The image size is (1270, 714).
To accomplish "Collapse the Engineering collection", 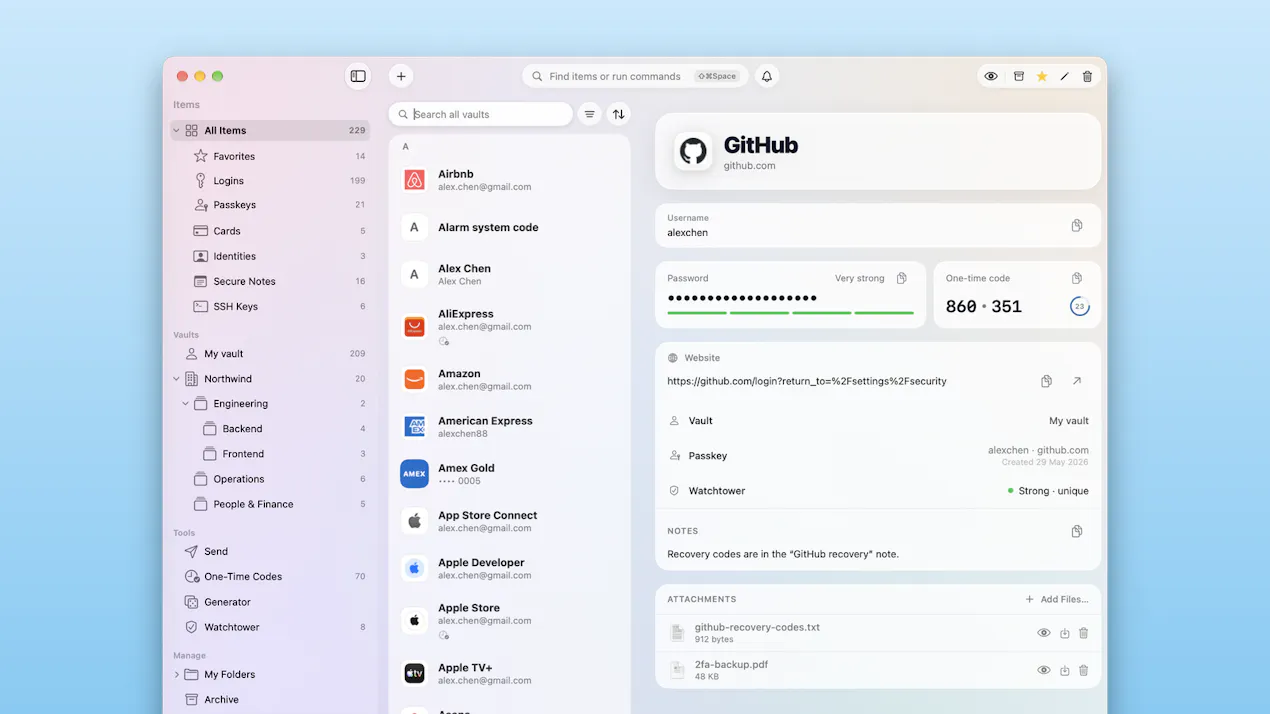I will tap(185, 404).
